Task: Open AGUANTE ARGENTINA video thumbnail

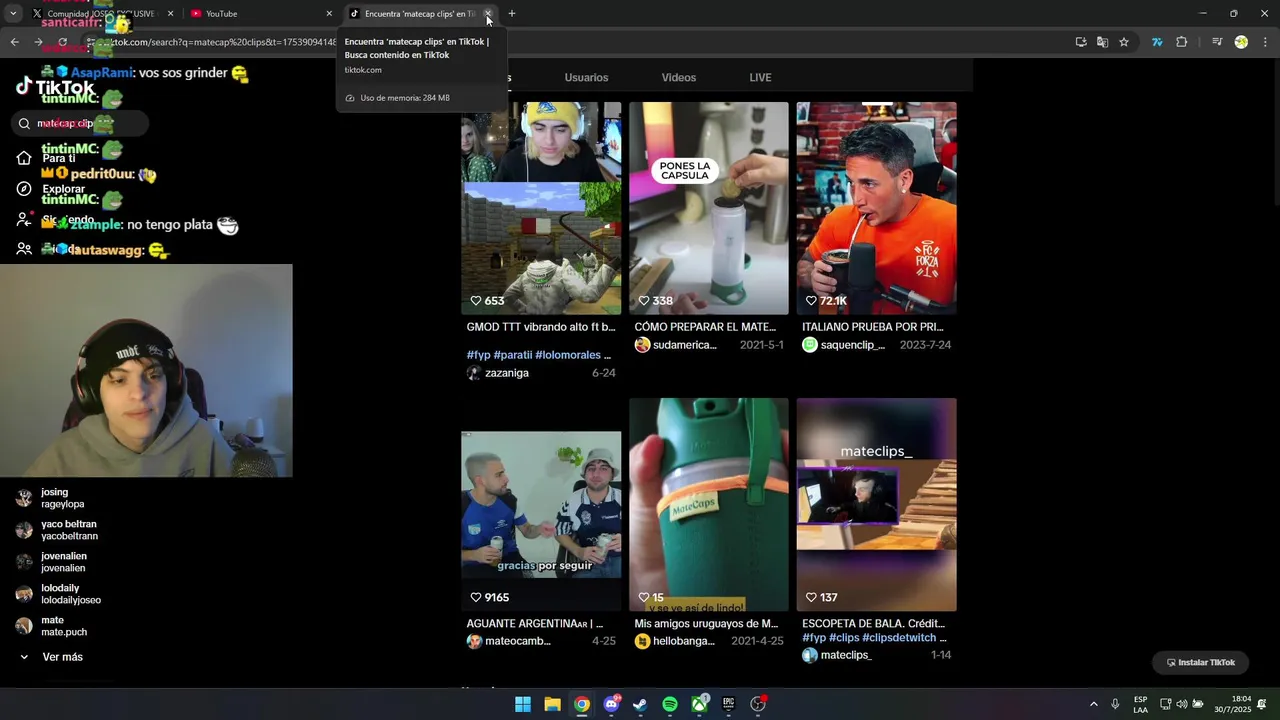Action: tap(541, 504)
